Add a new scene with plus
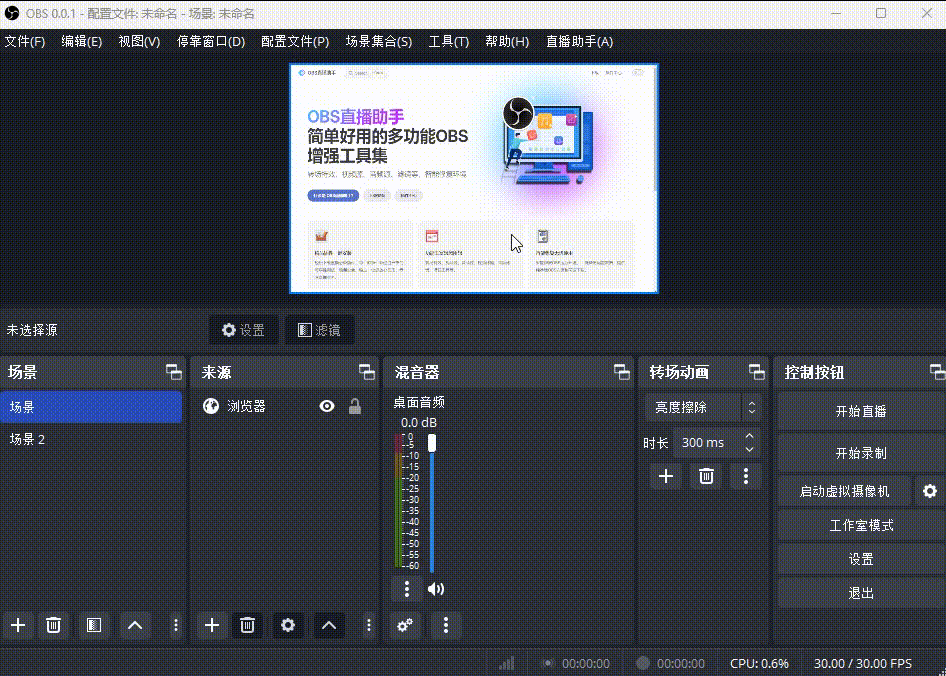Viewport: 946px width, 676px height. tap(18, 625)
